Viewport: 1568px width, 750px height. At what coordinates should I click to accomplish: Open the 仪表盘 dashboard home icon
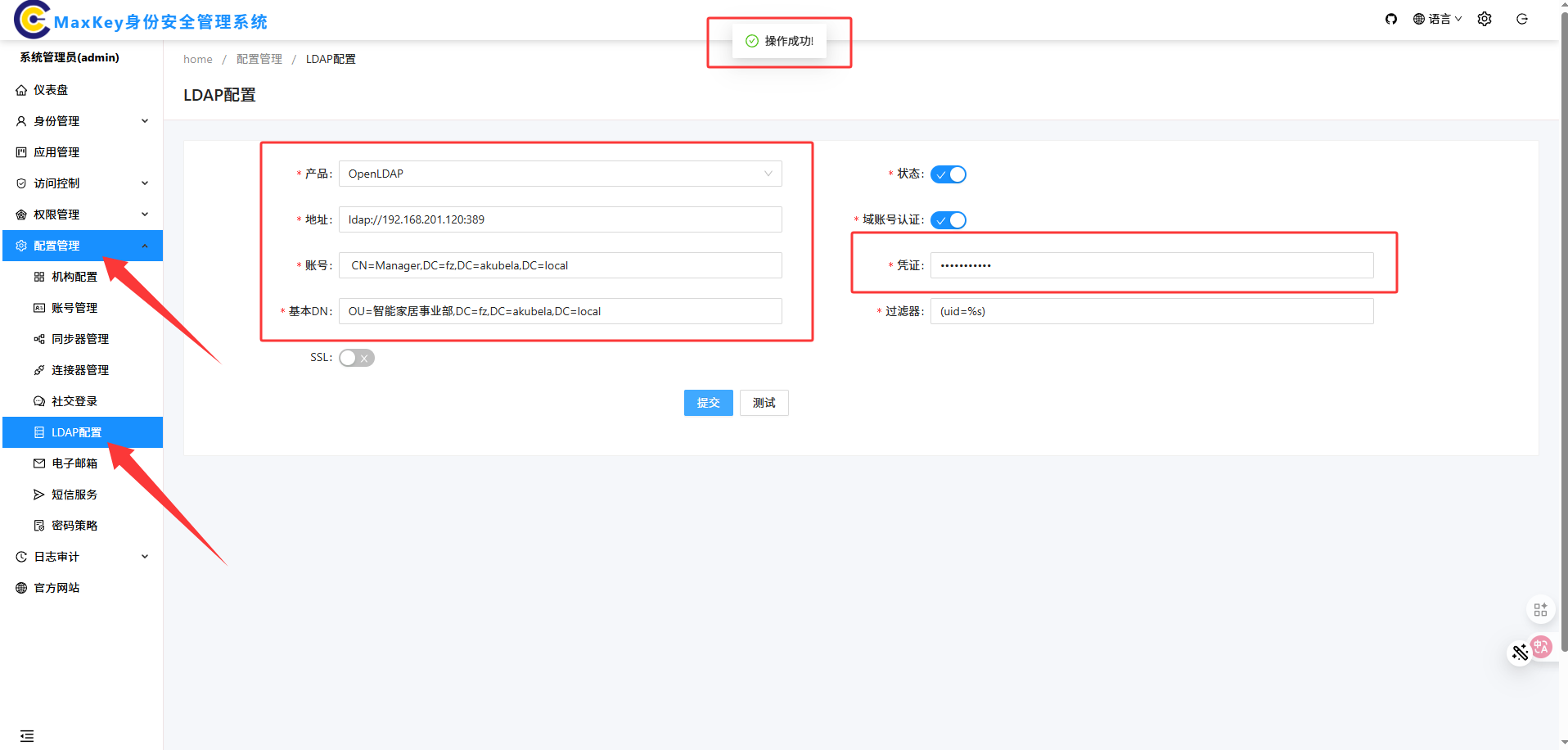click(x=22, y=90)
